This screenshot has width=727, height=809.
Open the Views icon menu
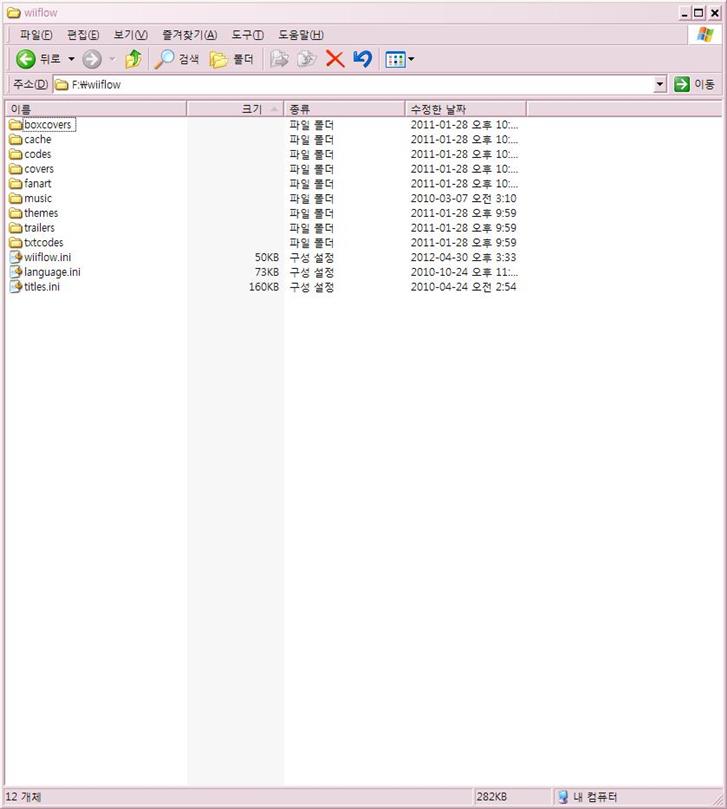click(395, 59)
